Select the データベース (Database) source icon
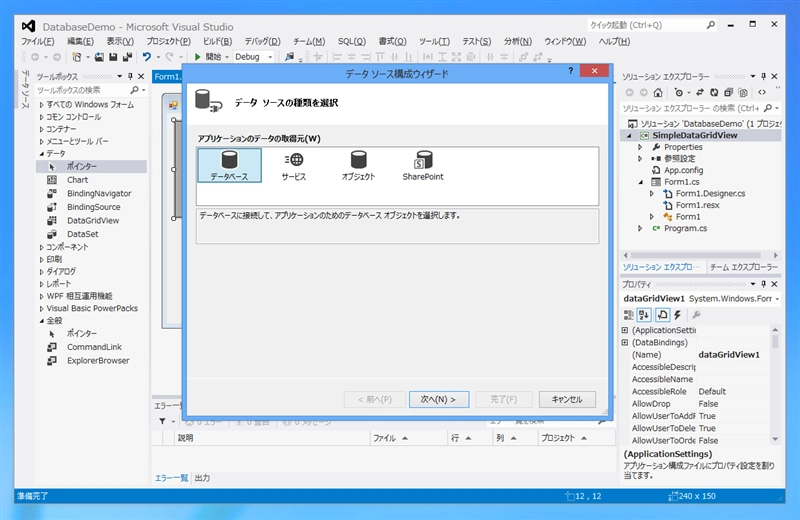This screenshot has height=520, width=800. 229,165
